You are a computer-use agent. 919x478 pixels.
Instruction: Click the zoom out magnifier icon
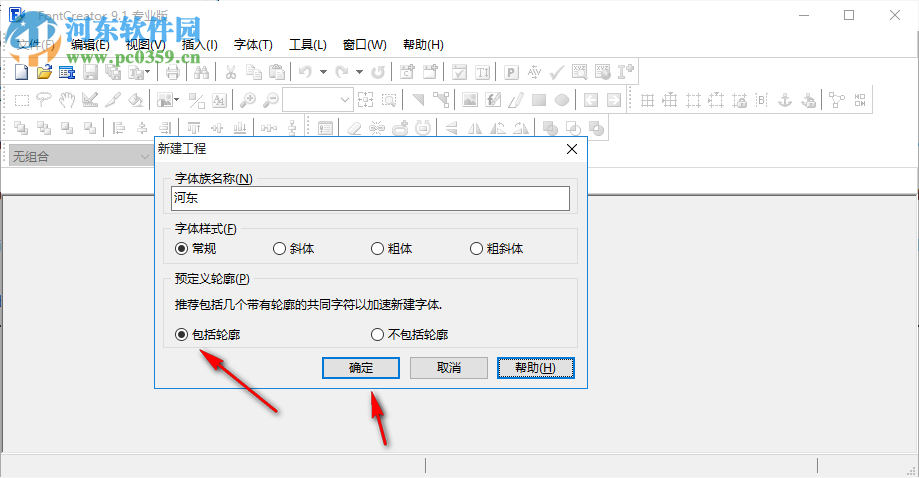point(270,100)
